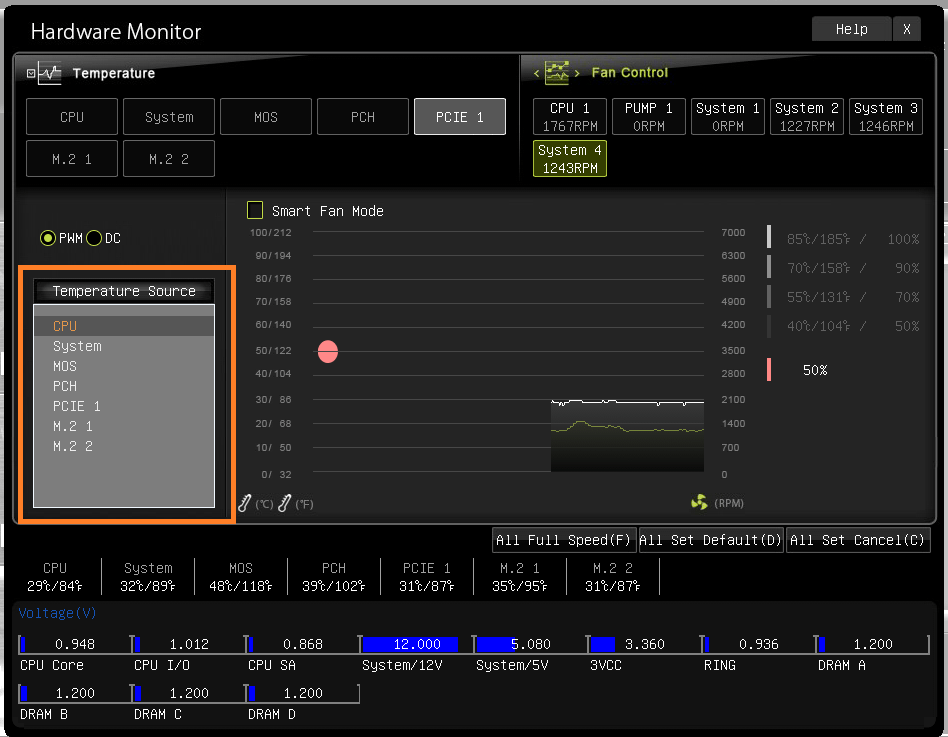Select the CPU temperature tab
The height and width of the screenshot is (737, 948).
pyautogui.click(x=72, y=117)
